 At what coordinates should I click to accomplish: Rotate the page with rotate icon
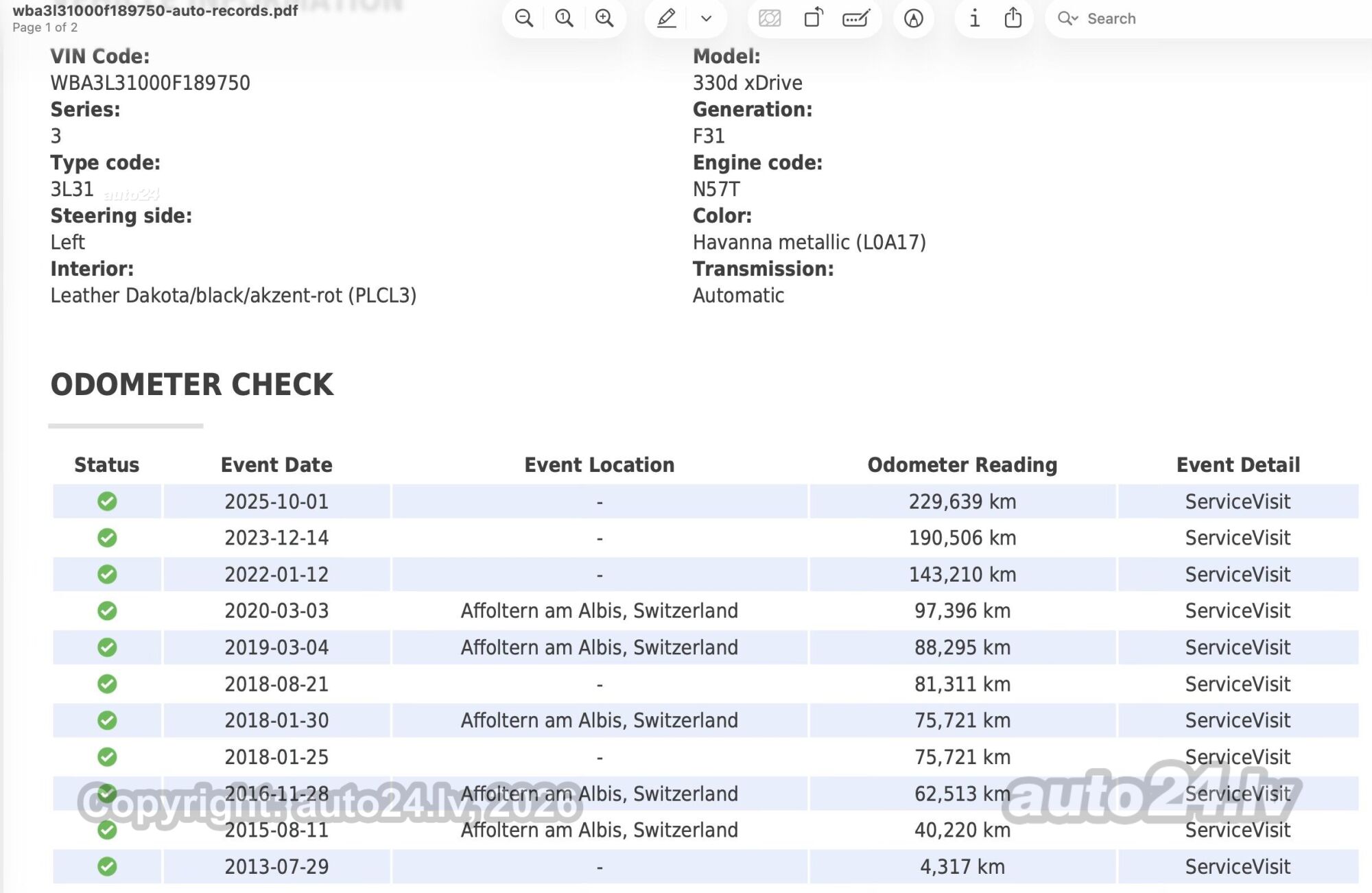click(813, 18)
